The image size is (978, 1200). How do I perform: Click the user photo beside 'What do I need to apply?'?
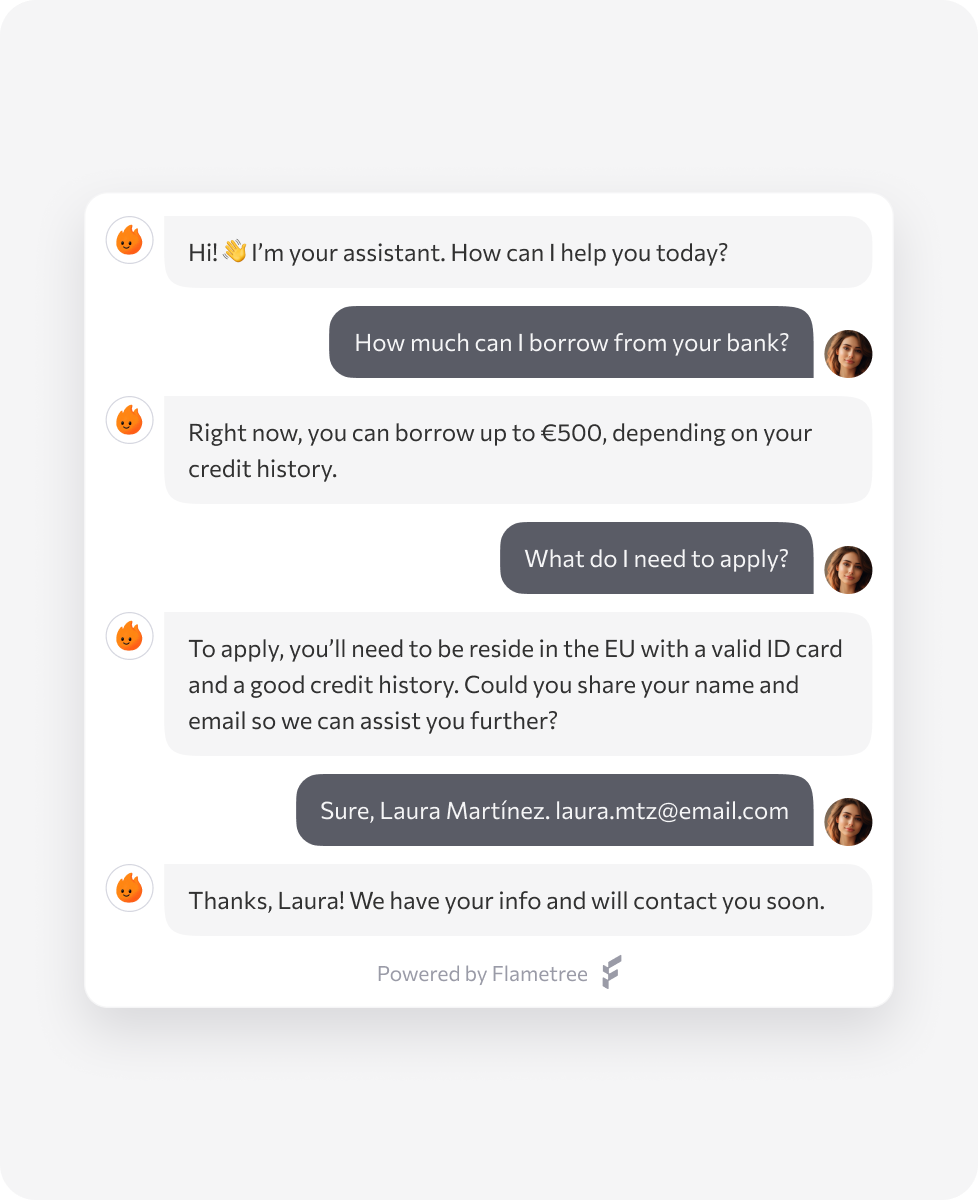(848, 570)
